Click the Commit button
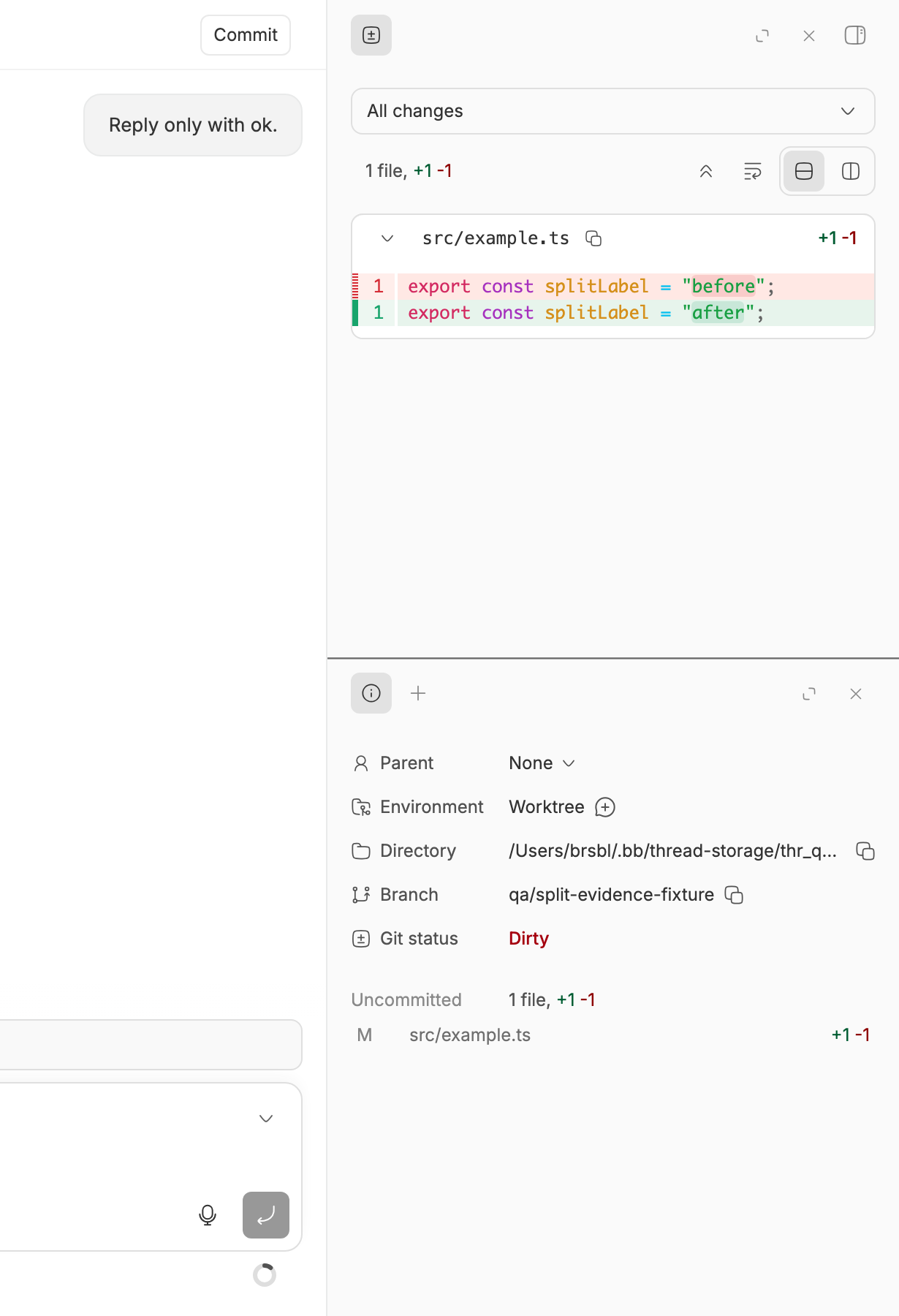 [x=246, y=35]
